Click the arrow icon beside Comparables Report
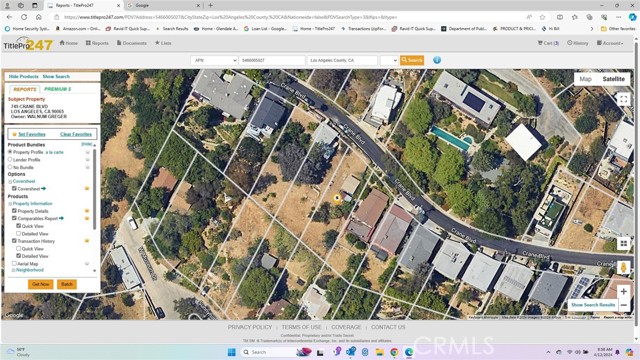The width and height of the screenshot is (640, 360). pos(61,218)
